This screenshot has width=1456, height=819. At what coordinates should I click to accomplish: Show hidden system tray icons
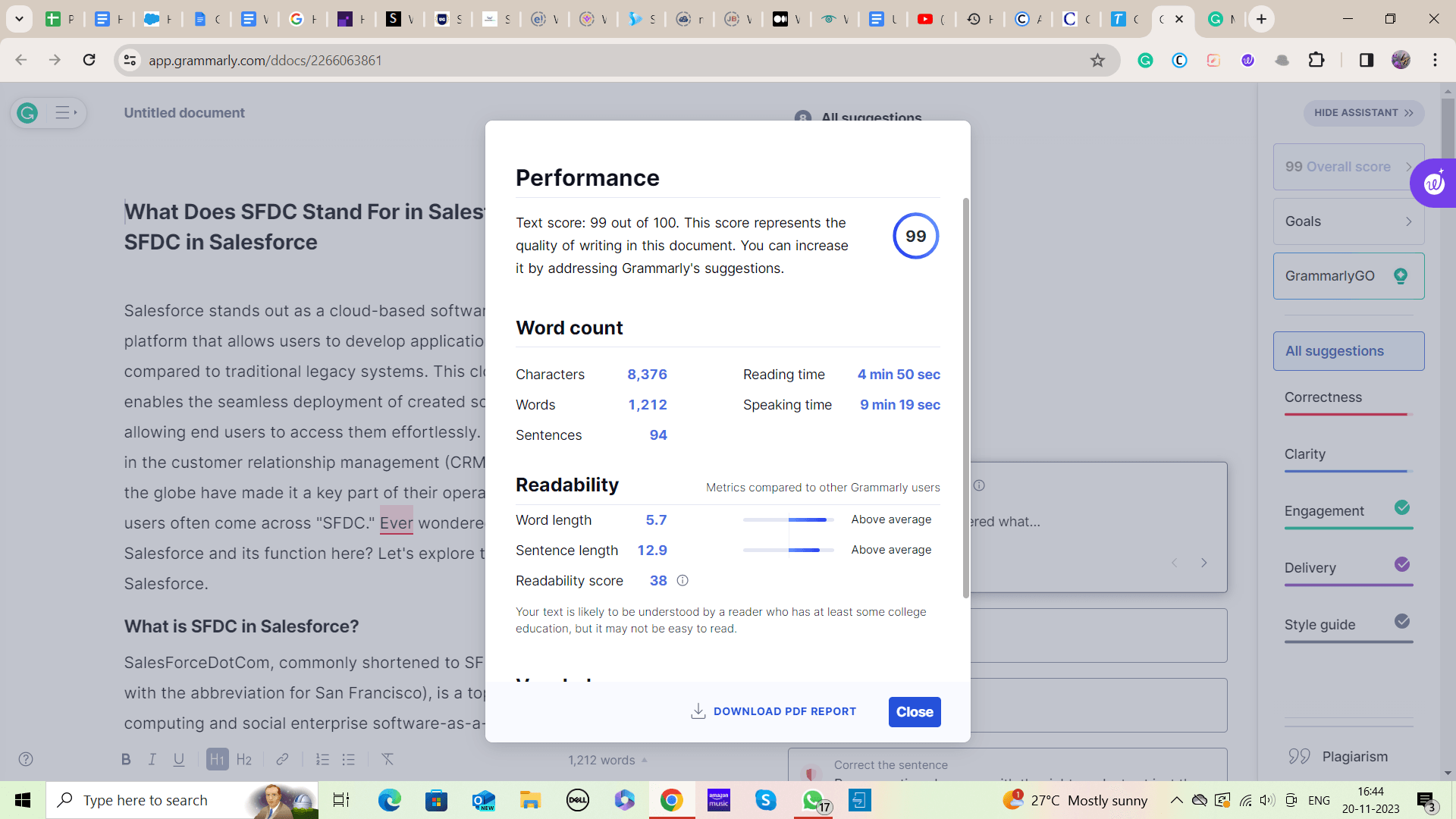point(1176,800)
